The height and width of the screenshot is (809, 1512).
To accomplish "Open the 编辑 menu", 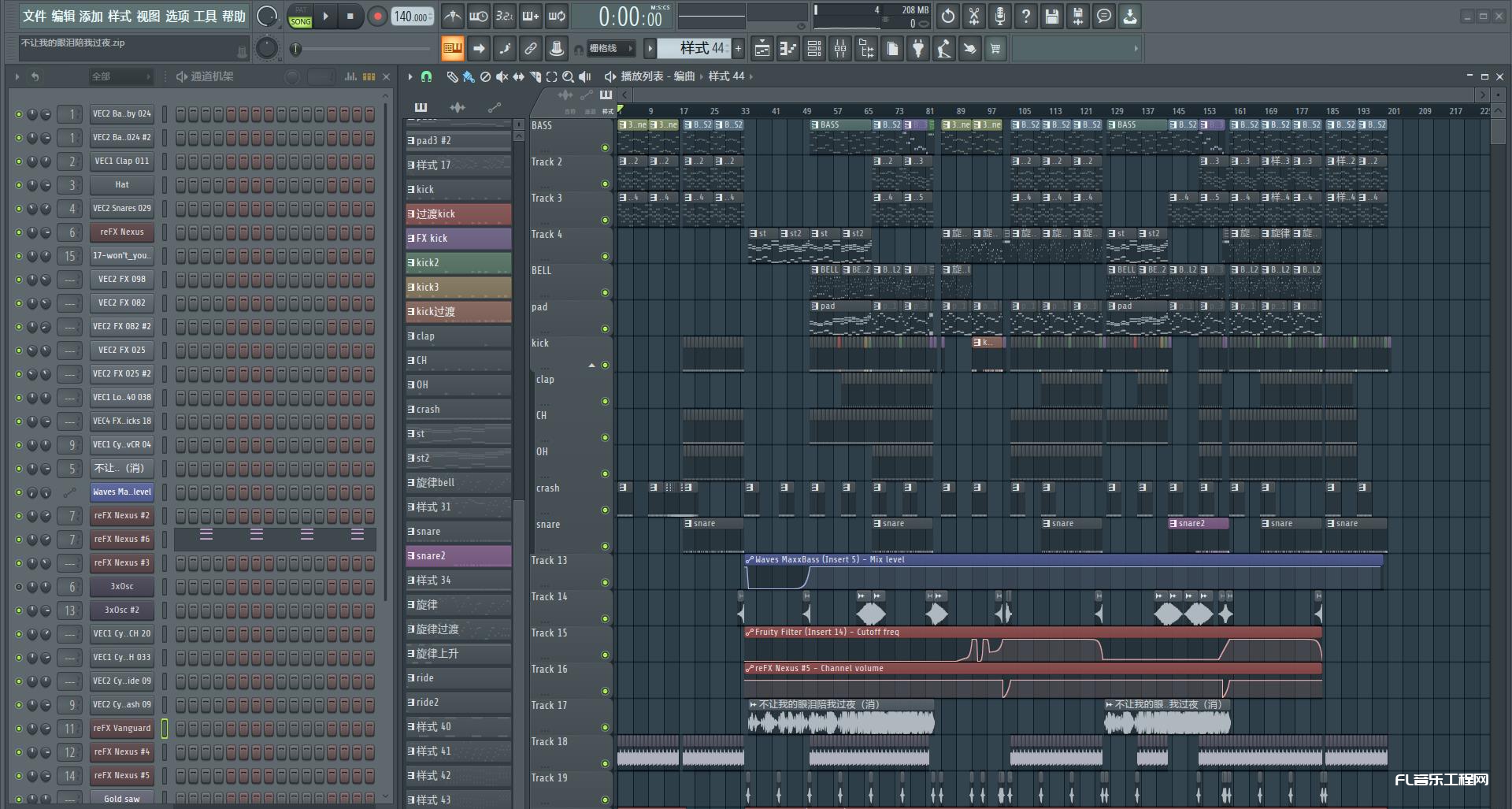I will pos(64,16).
